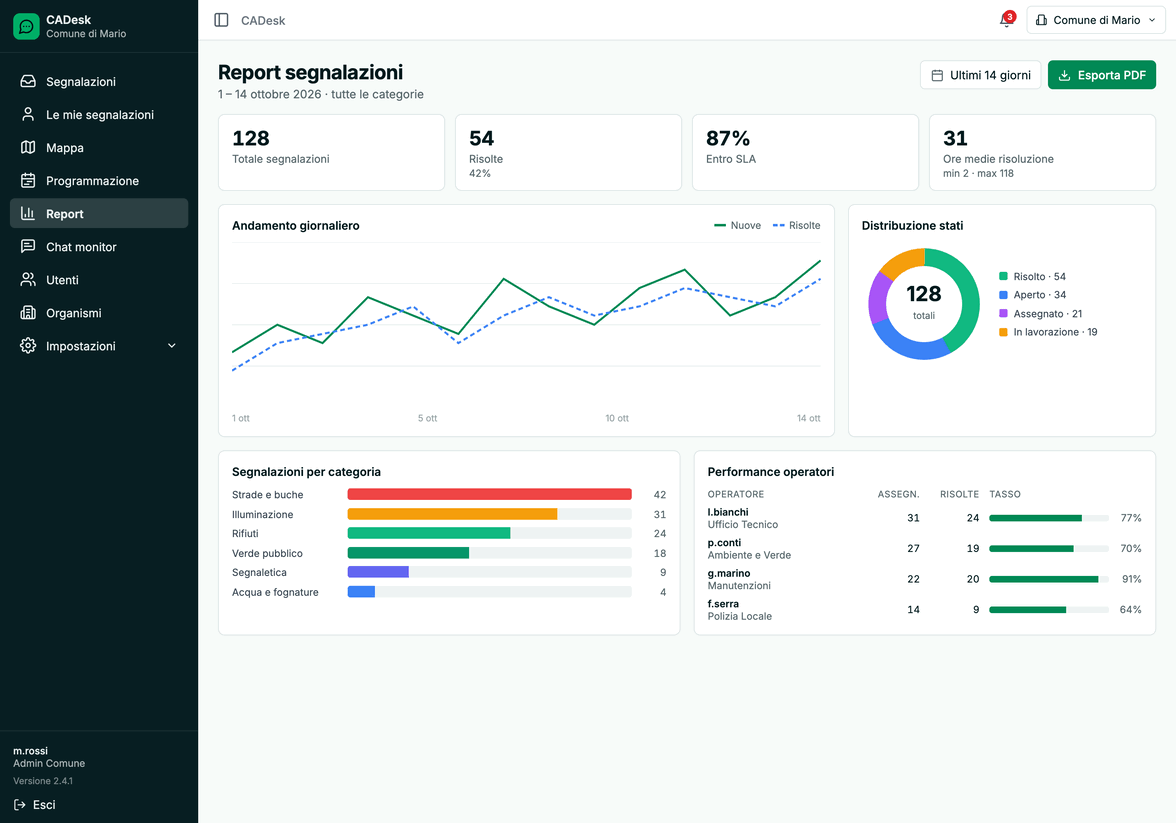Click the Report bar chart icon
The image size is (1176, 823).
tap(28, 213)
